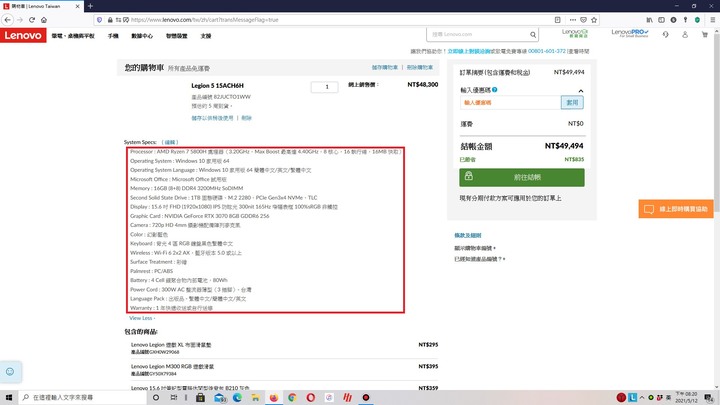Click the Legion 5 15ACH6H product title

pyautogui.click(x=217, y=85)
